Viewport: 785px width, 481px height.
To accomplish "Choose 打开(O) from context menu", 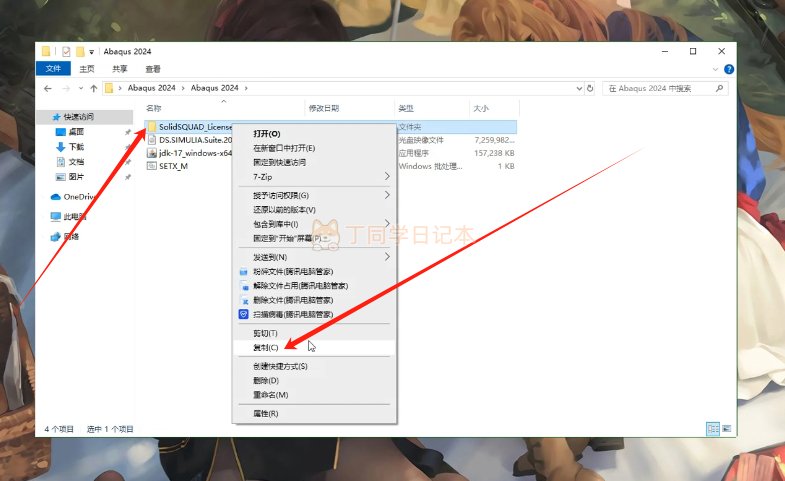I will 314,134.
